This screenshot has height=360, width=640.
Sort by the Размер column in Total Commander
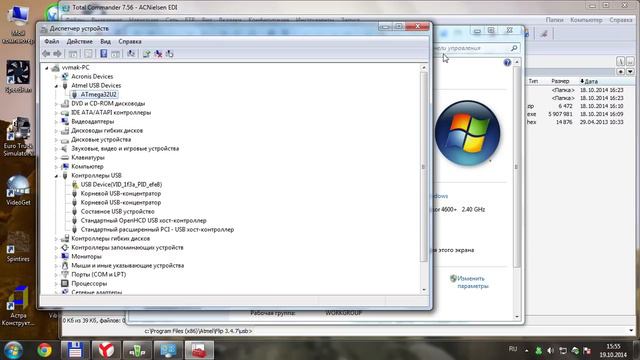pos(560,81)
